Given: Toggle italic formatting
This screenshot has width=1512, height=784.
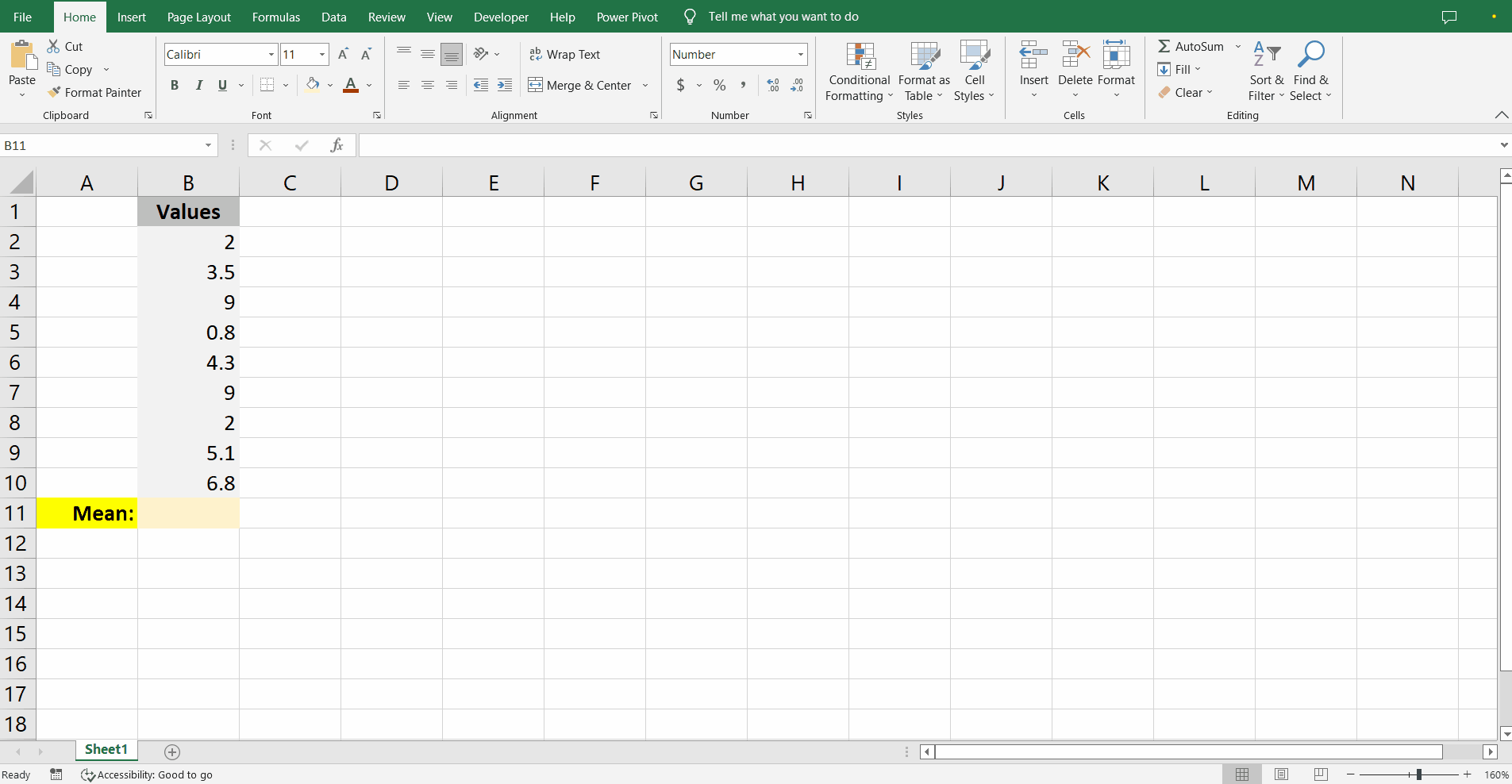Looking at the screenshot, I should [x=198, y=85].
